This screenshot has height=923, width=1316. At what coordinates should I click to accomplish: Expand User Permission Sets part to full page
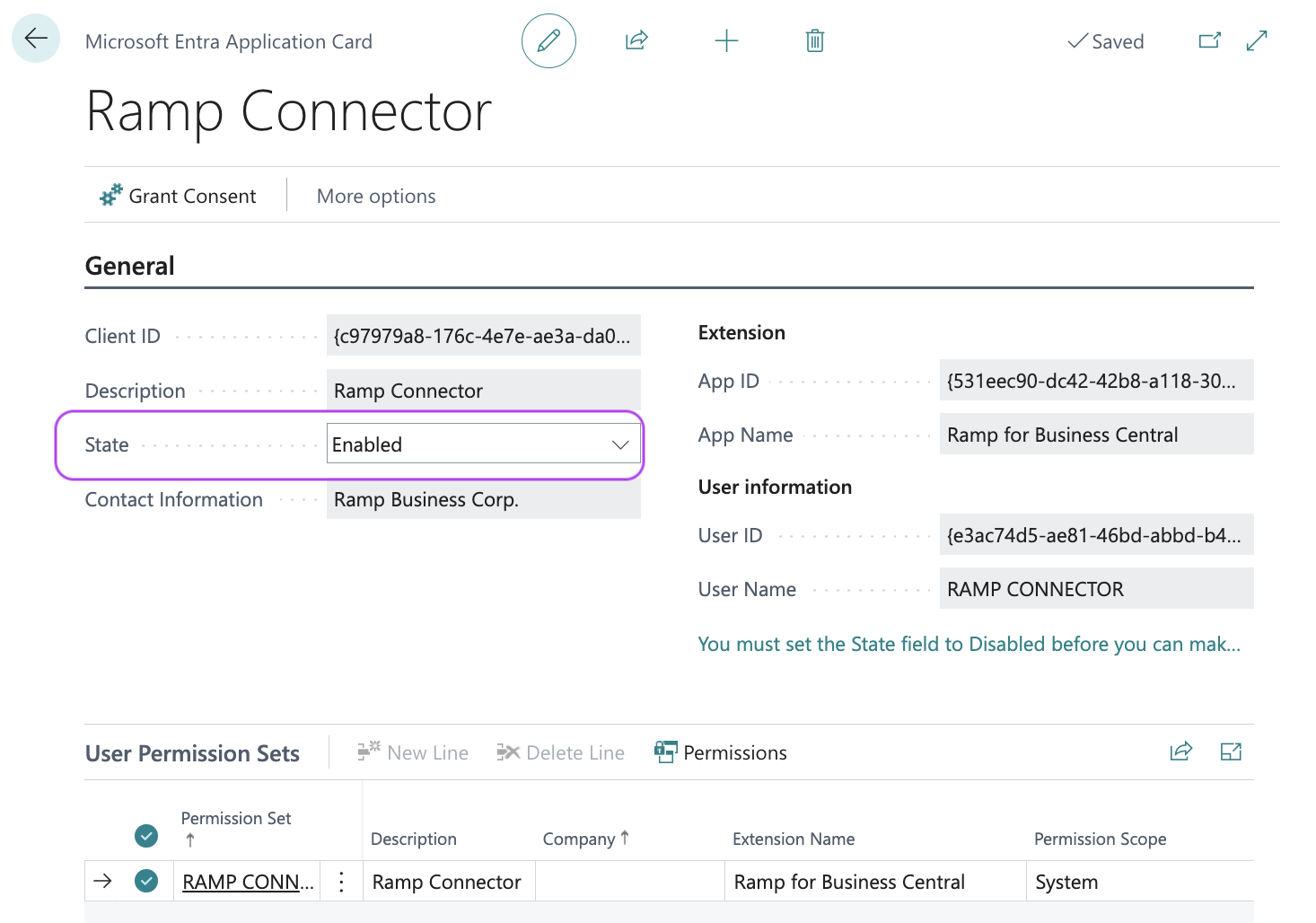1231,752
